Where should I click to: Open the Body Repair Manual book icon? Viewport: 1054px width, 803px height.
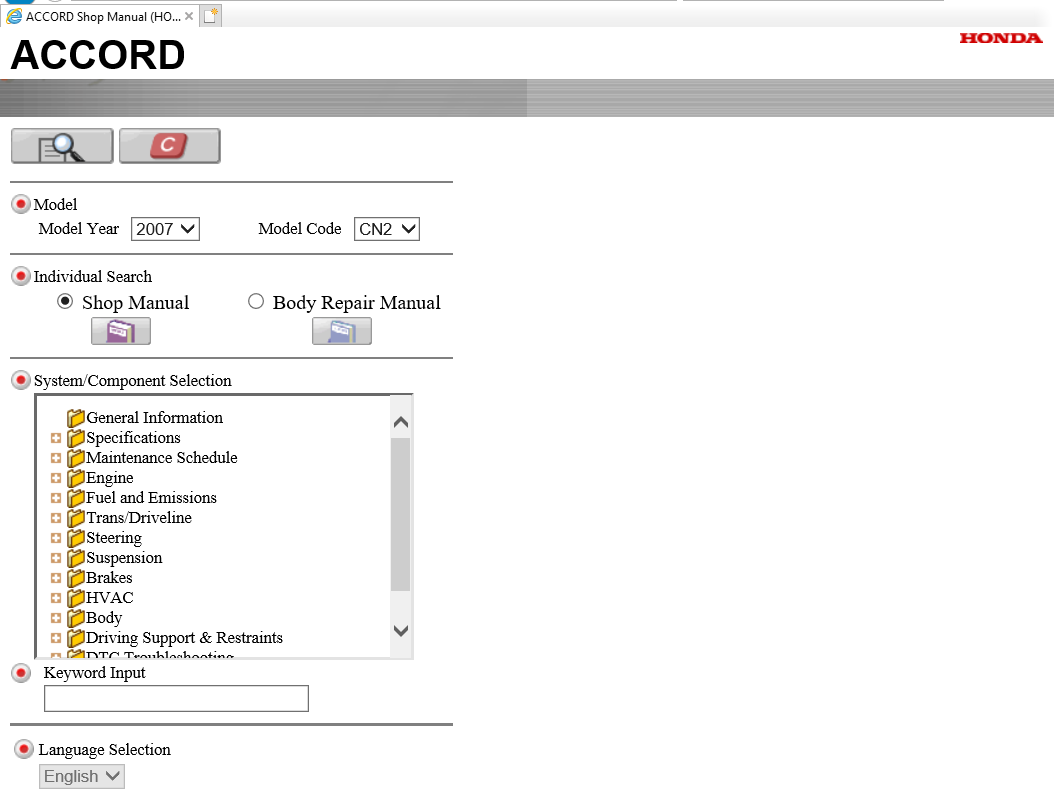341,331
